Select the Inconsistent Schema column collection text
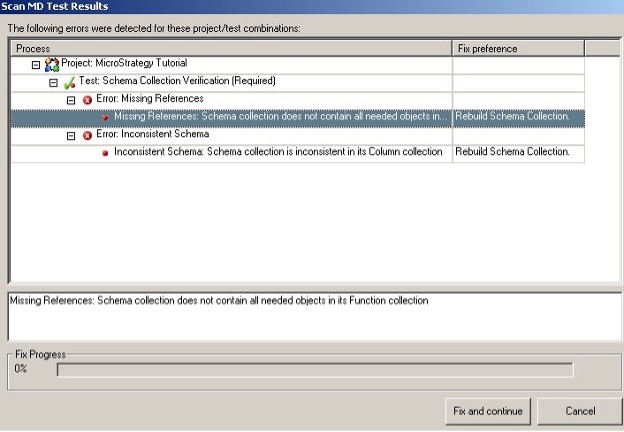The width and height of the screenshot is (624, 432). (x=278, y=152)
